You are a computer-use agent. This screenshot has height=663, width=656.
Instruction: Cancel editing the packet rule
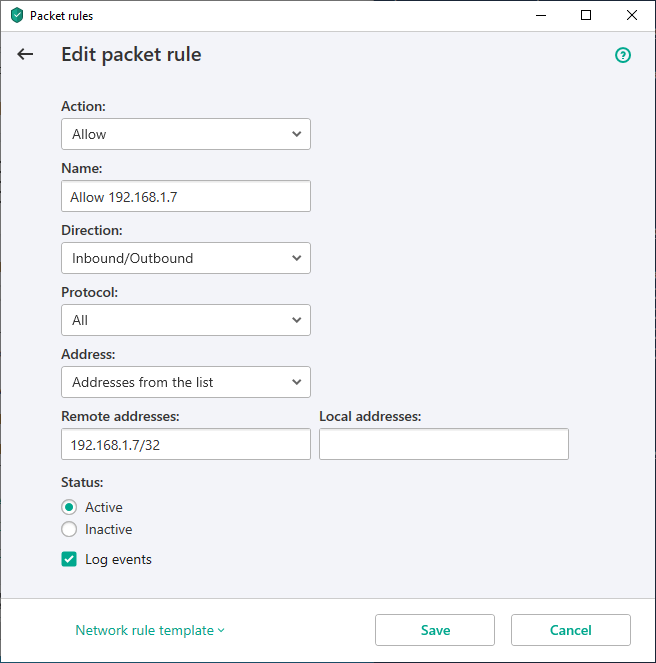[571, 630]
